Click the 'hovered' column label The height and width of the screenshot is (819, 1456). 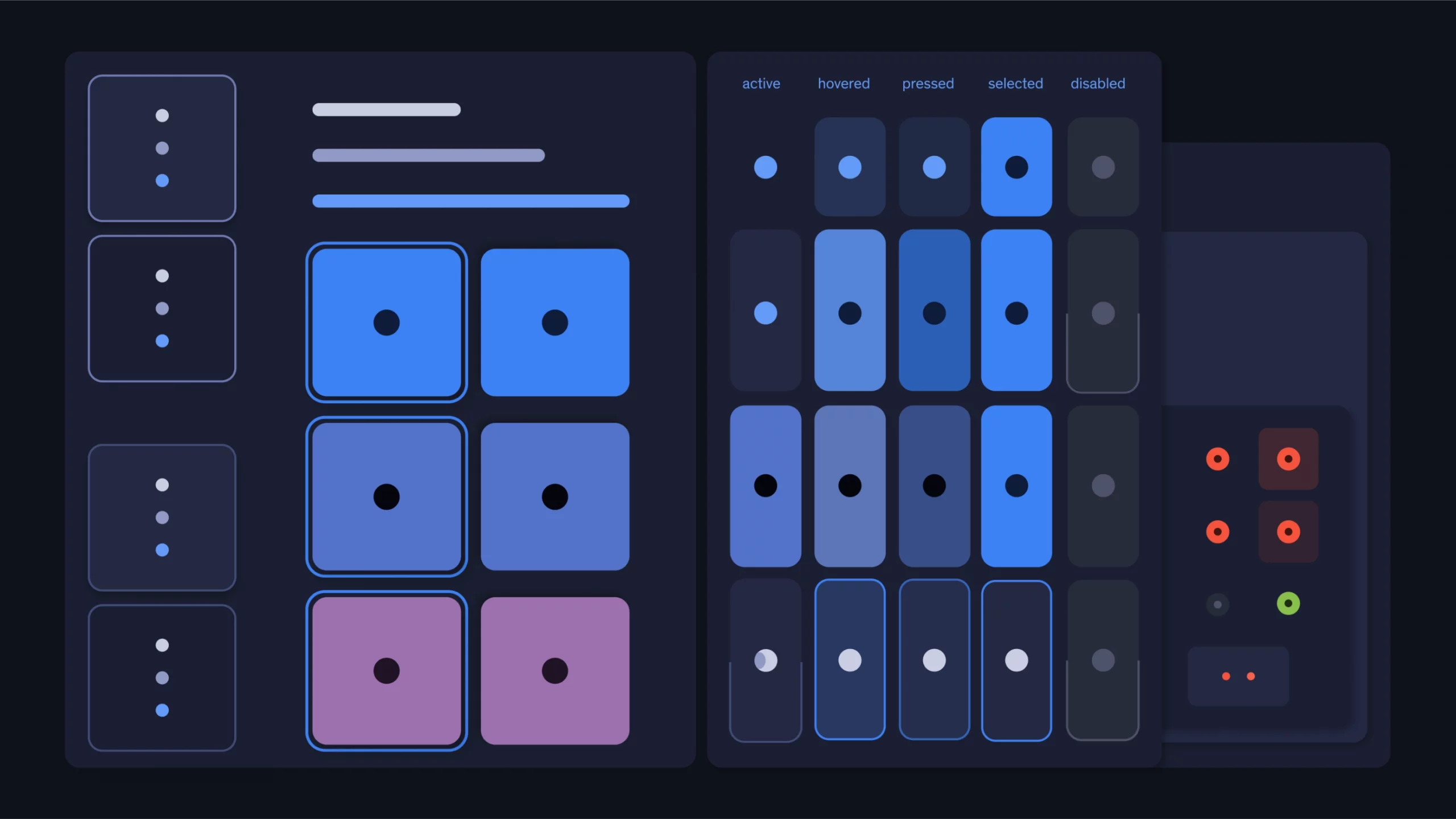click(843, 84)
